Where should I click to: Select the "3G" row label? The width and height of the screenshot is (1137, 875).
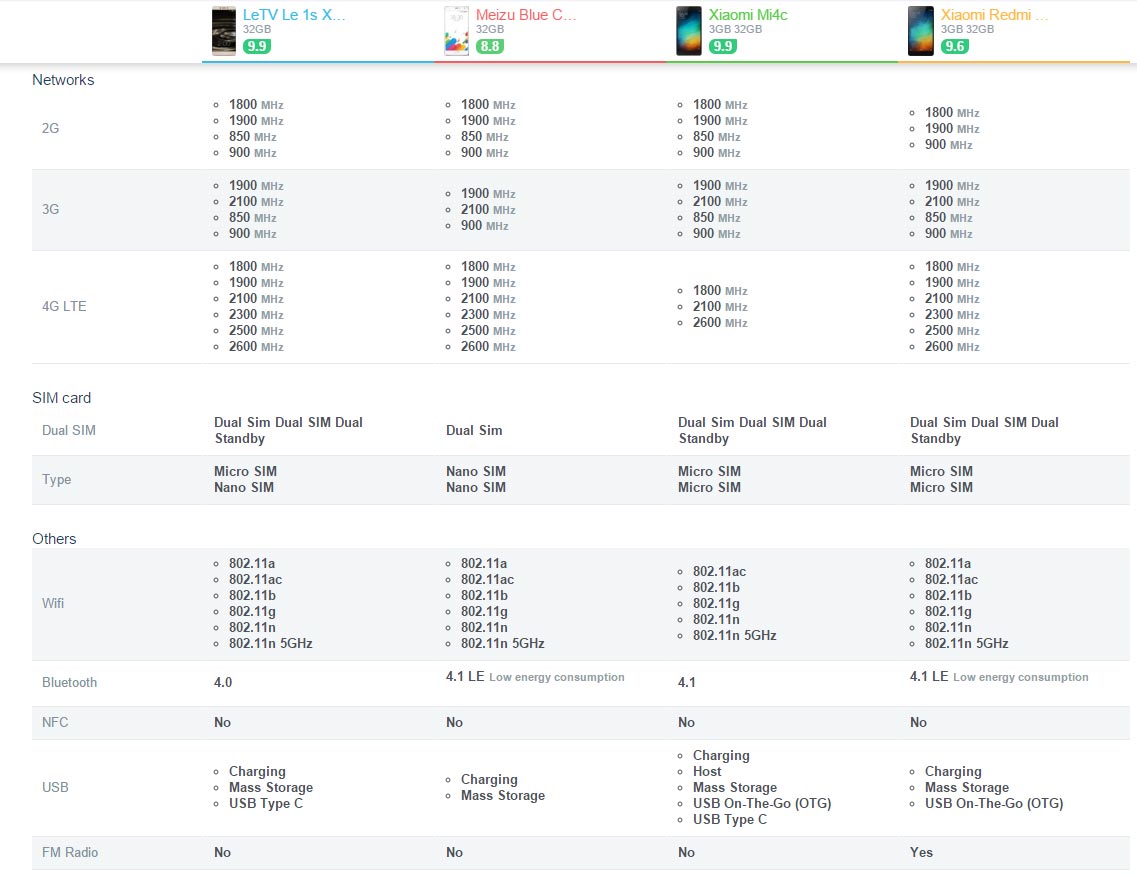click(x=50, y=210)
